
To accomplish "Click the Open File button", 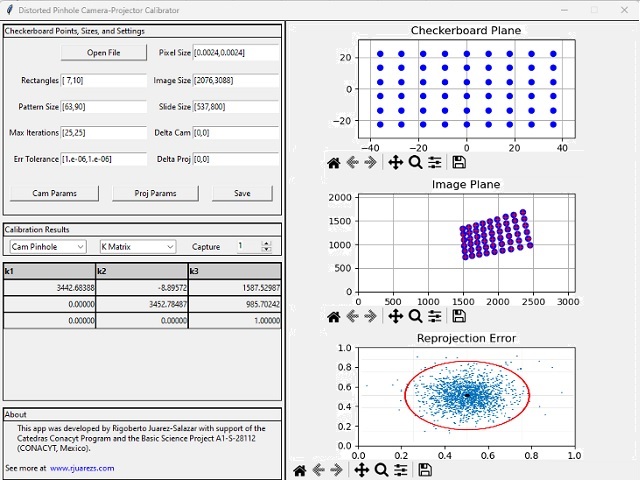I will pos(103,53).
